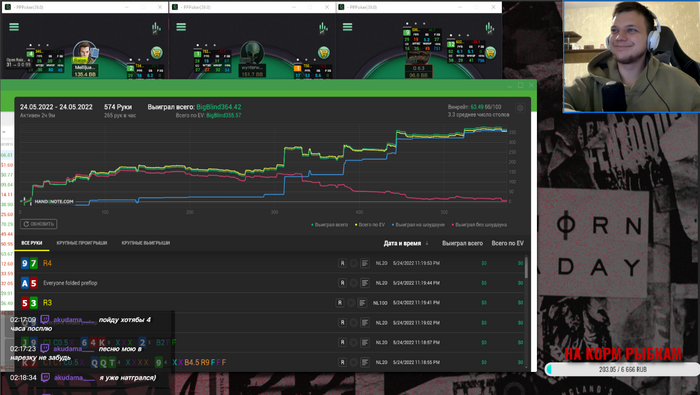Close the Hand2Note report window
This screenshot has width=700, height=395.
[531, 85]
